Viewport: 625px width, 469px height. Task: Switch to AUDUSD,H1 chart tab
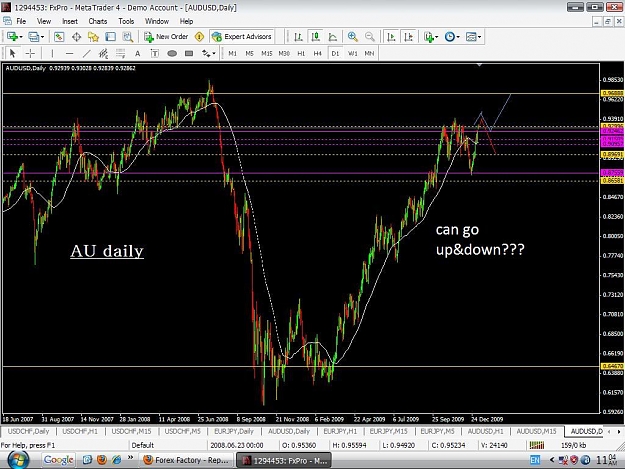(x=485, y=431)
